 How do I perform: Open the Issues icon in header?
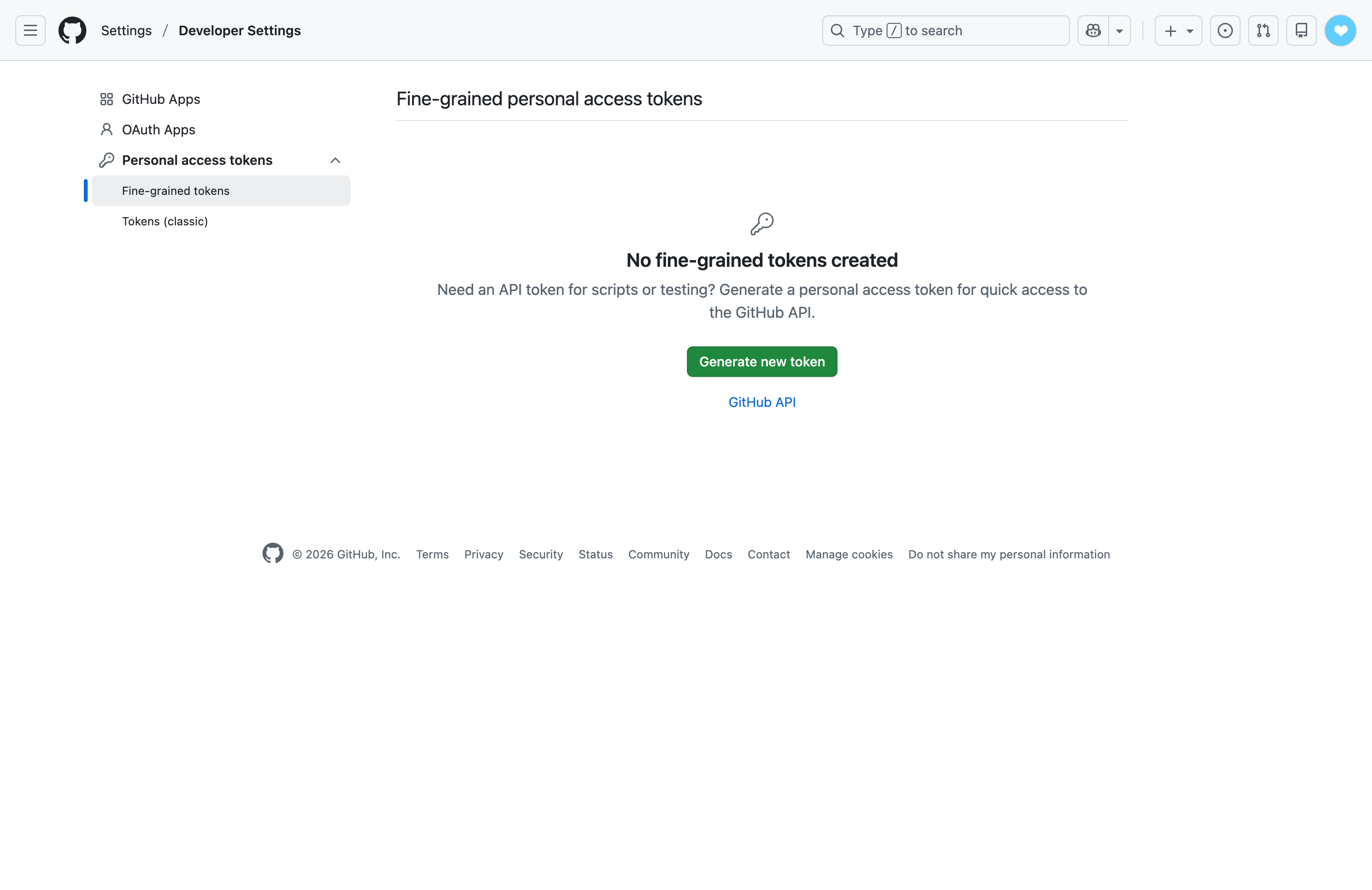pyautogui.click(x=1225, y=30)
